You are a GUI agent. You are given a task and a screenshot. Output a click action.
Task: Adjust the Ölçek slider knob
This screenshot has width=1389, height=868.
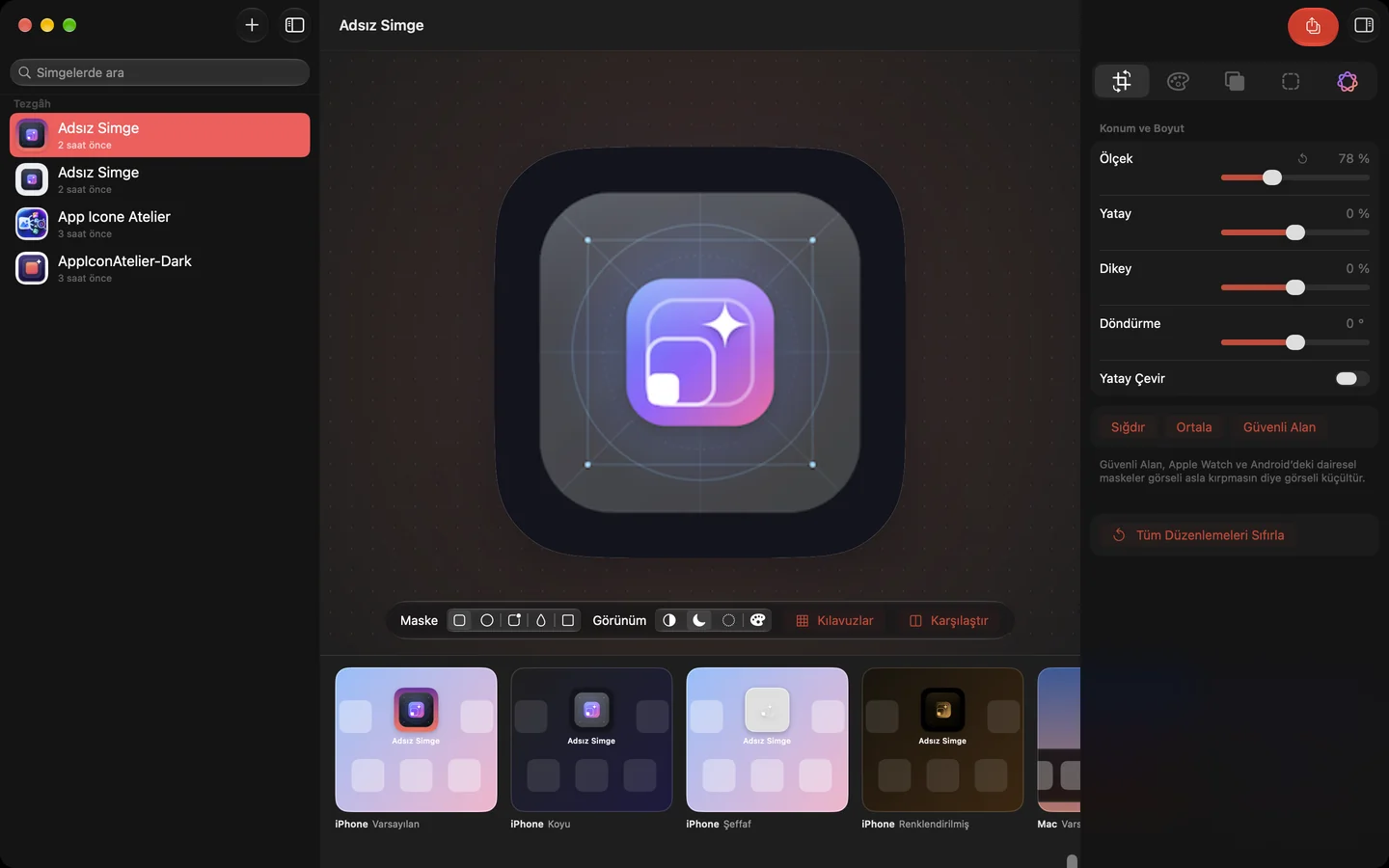coord(1272,177)
